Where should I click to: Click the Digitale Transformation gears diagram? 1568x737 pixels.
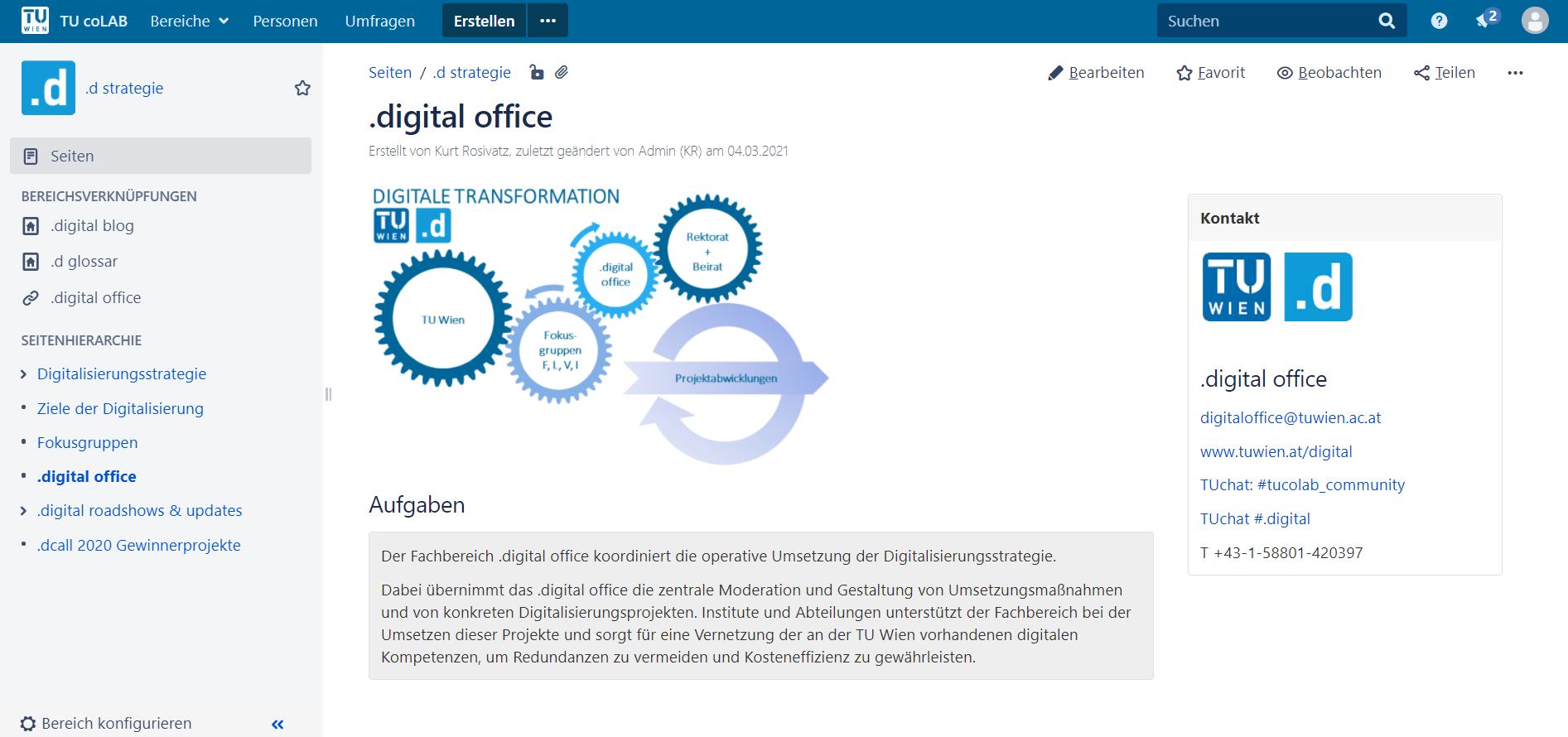coord(600,325)
